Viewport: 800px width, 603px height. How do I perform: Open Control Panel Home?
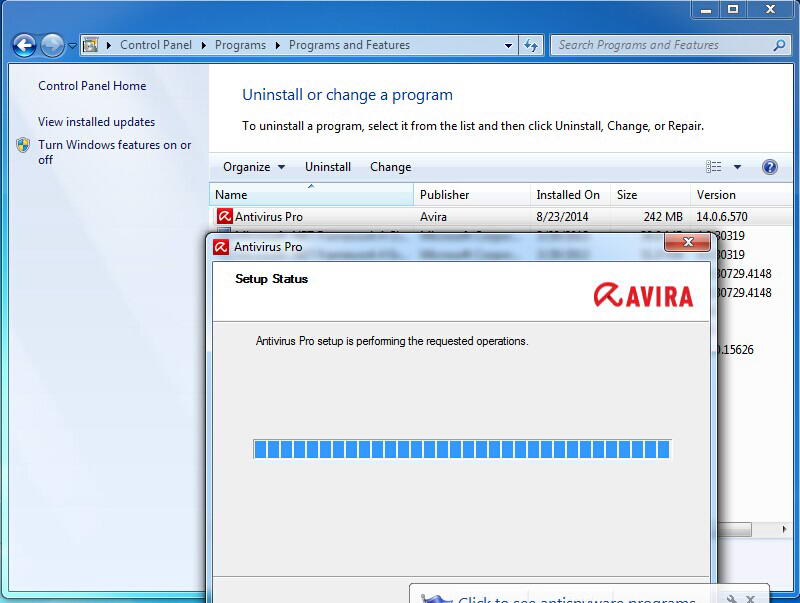(x=92, y=86)
